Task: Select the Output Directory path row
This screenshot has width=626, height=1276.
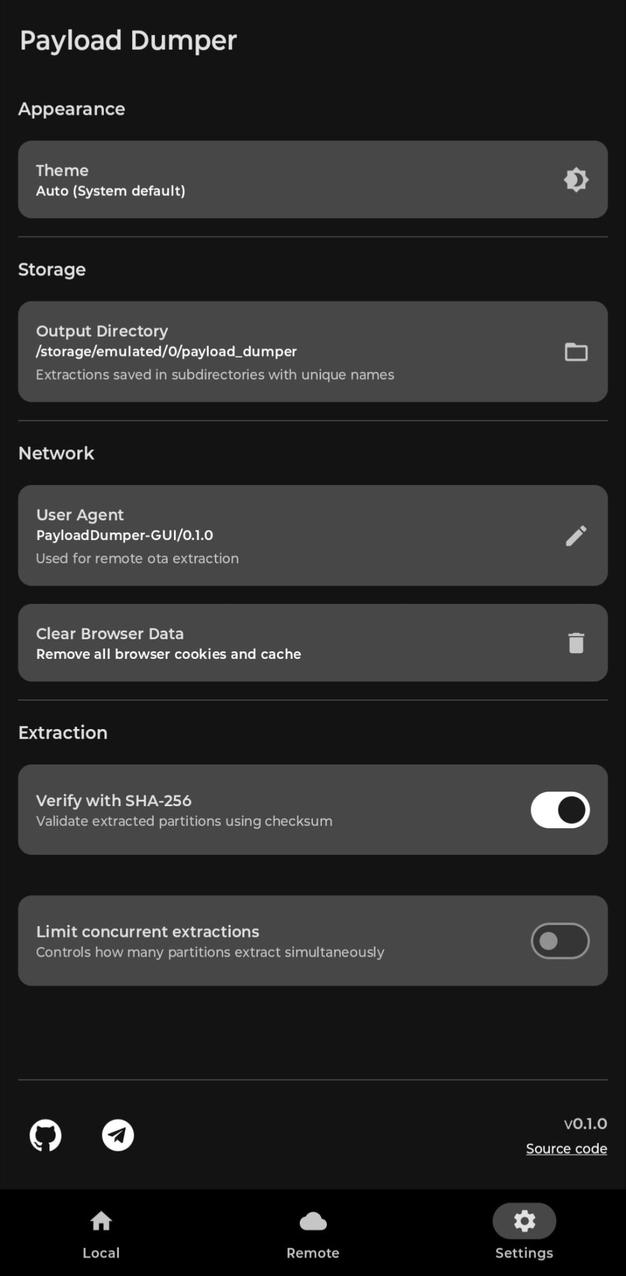Action: pyautogui.click(x=166, y=352)
